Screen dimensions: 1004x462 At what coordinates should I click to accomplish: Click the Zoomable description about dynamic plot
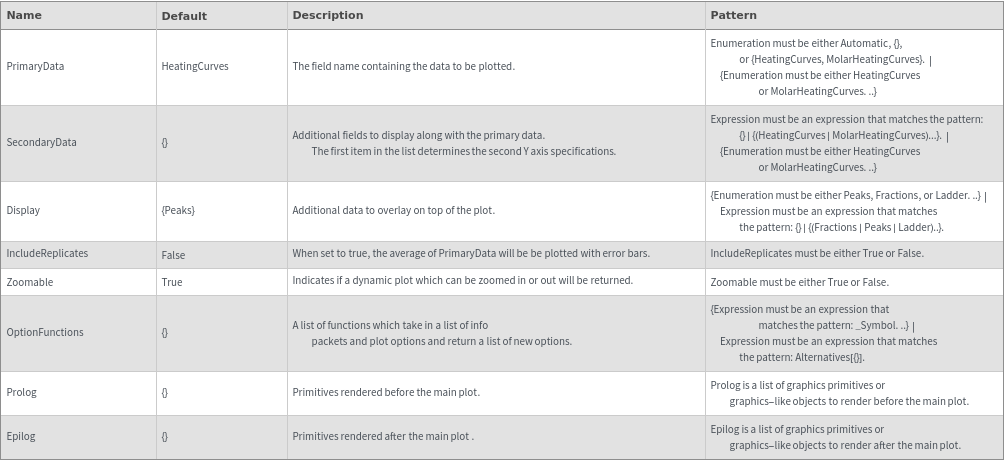coord(462,280)
